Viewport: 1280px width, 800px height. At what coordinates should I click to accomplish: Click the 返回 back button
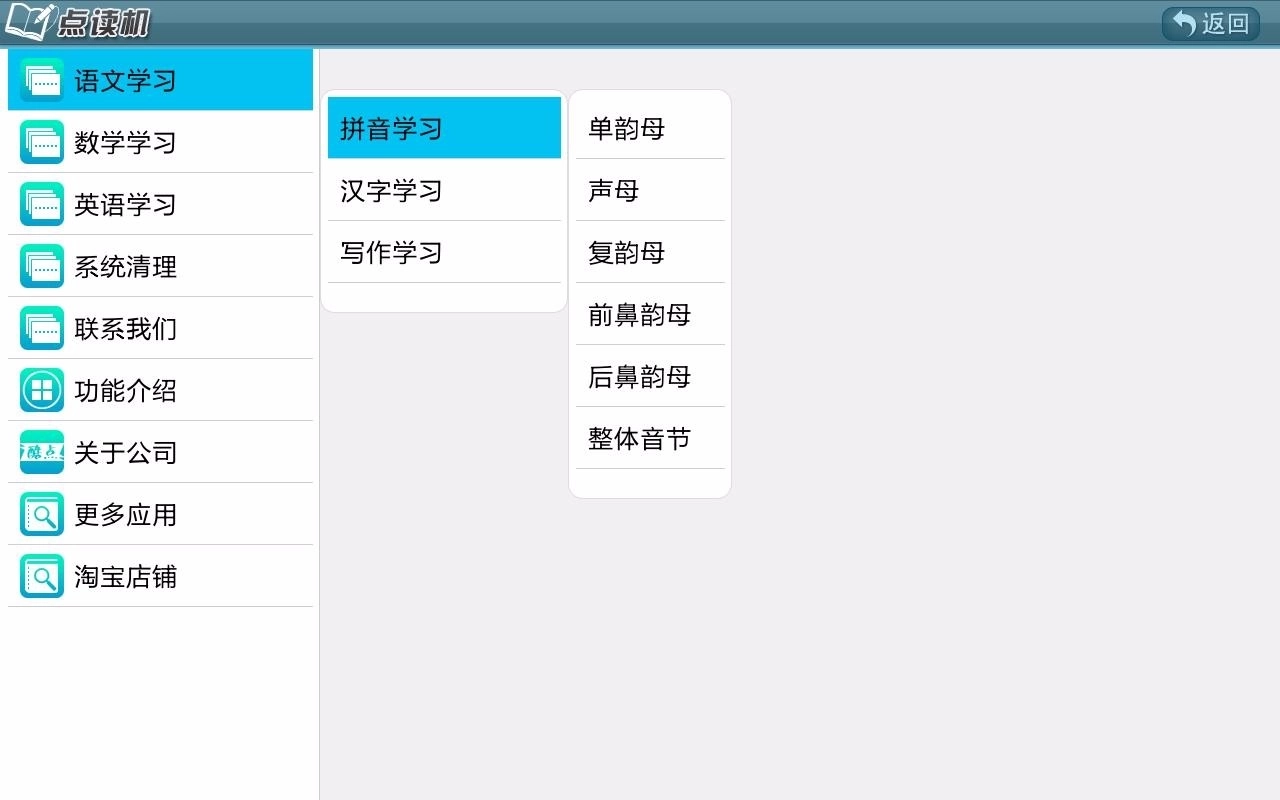tap(1210, 22)
